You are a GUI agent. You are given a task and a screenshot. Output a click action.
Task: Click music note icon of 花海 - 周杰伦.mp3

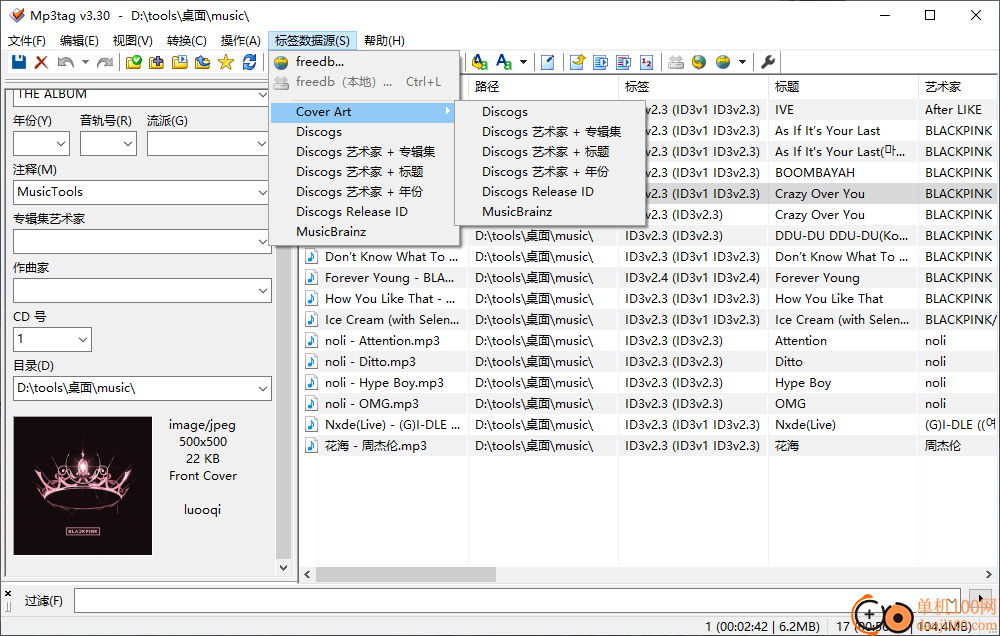pos(311,445)
